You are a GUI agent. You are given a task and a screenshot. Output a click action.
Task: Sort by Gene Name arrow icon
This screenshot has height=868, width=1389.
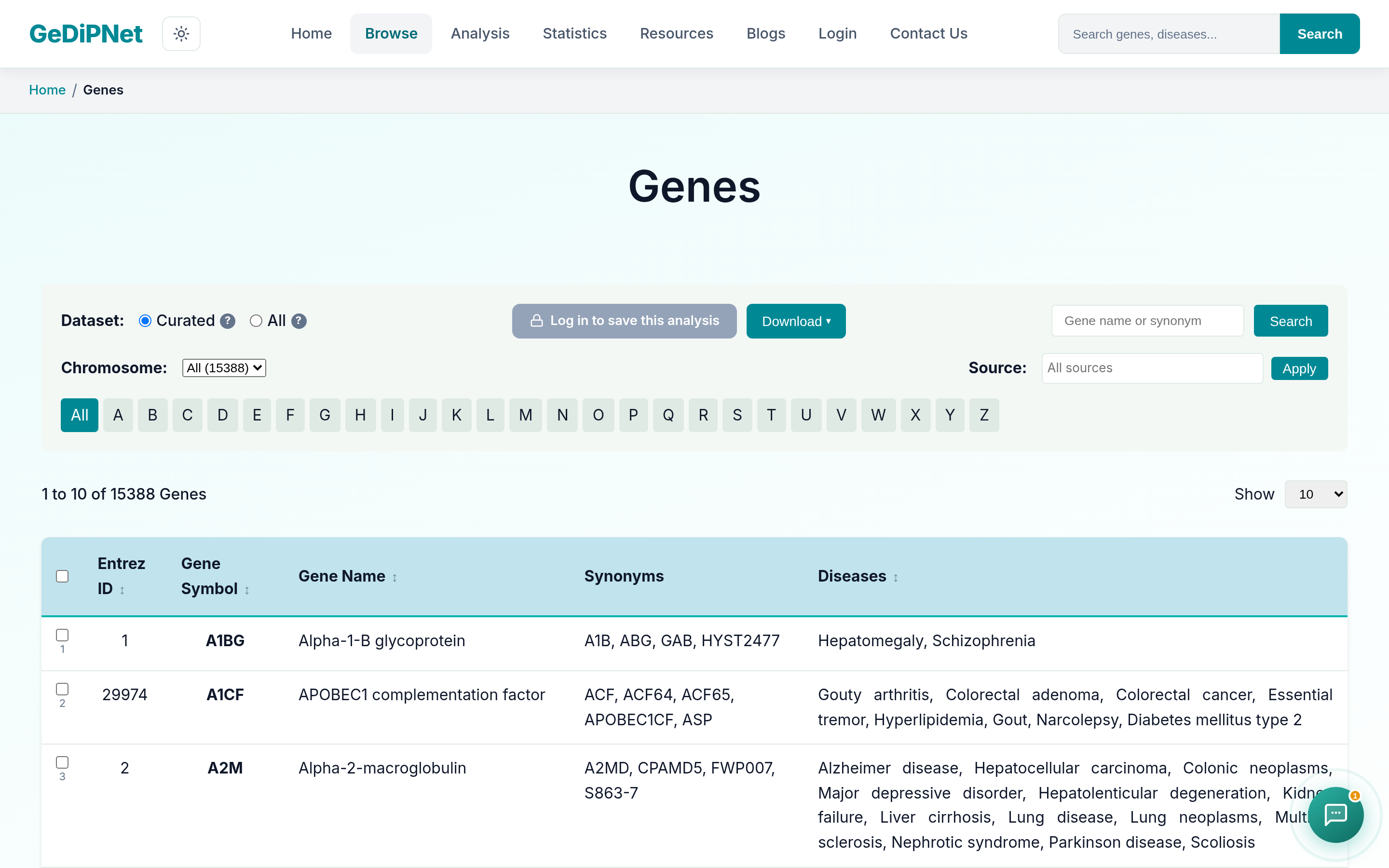[395, 578]
